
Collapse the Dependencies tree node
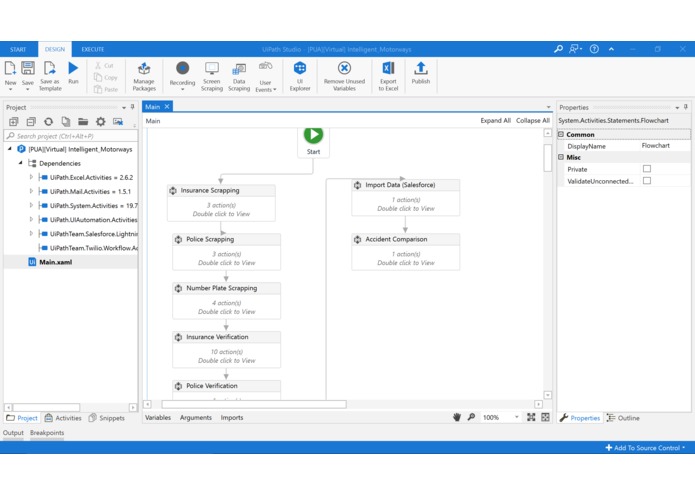pyautogui.click(x=20, y=163)
